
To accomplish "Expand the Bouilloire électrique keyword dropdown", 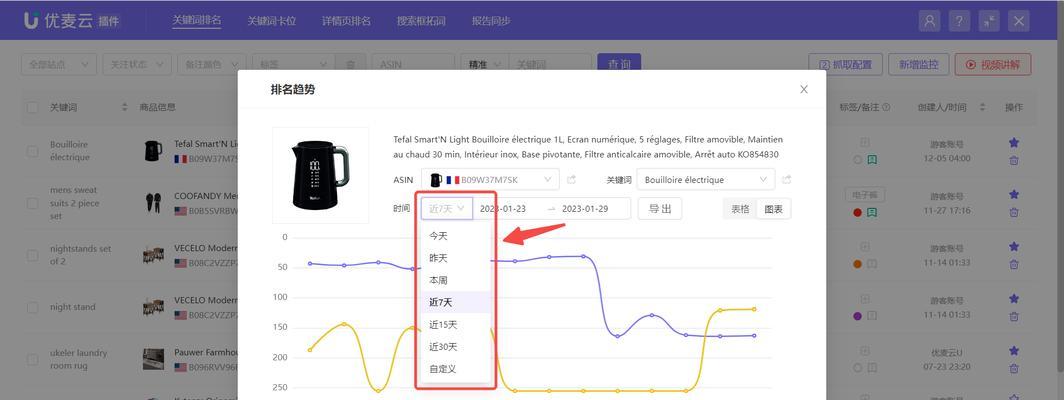I will coord(706,180).
